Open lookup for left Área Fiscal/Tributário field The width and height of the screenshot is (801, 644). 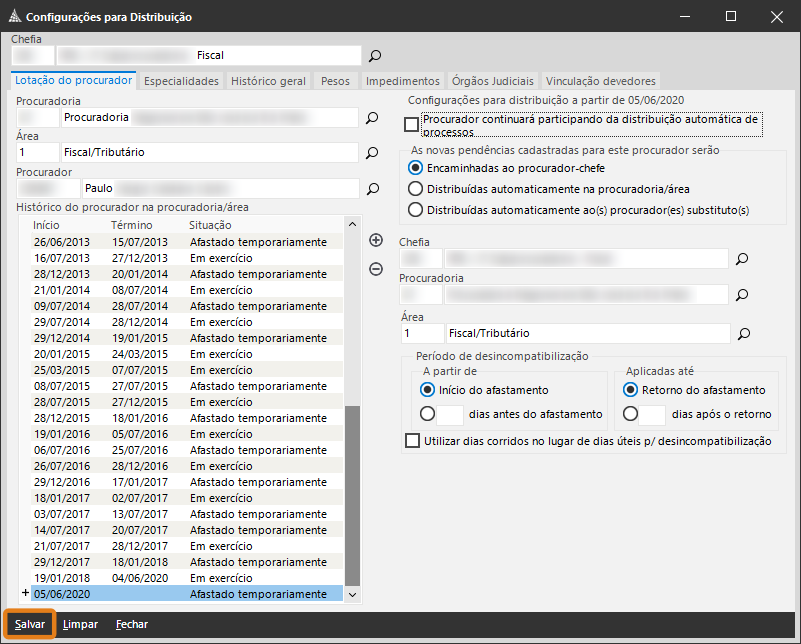click(371, 153)
